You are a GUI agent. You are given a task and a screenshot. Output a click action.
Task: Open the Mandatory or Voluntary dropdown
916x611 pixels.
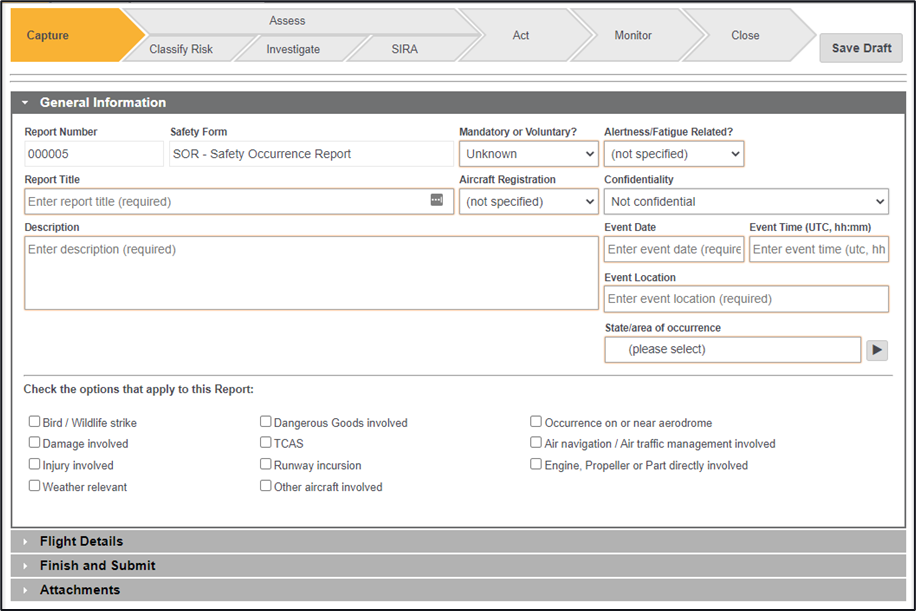pyautogui.click(x=529, y=154)
